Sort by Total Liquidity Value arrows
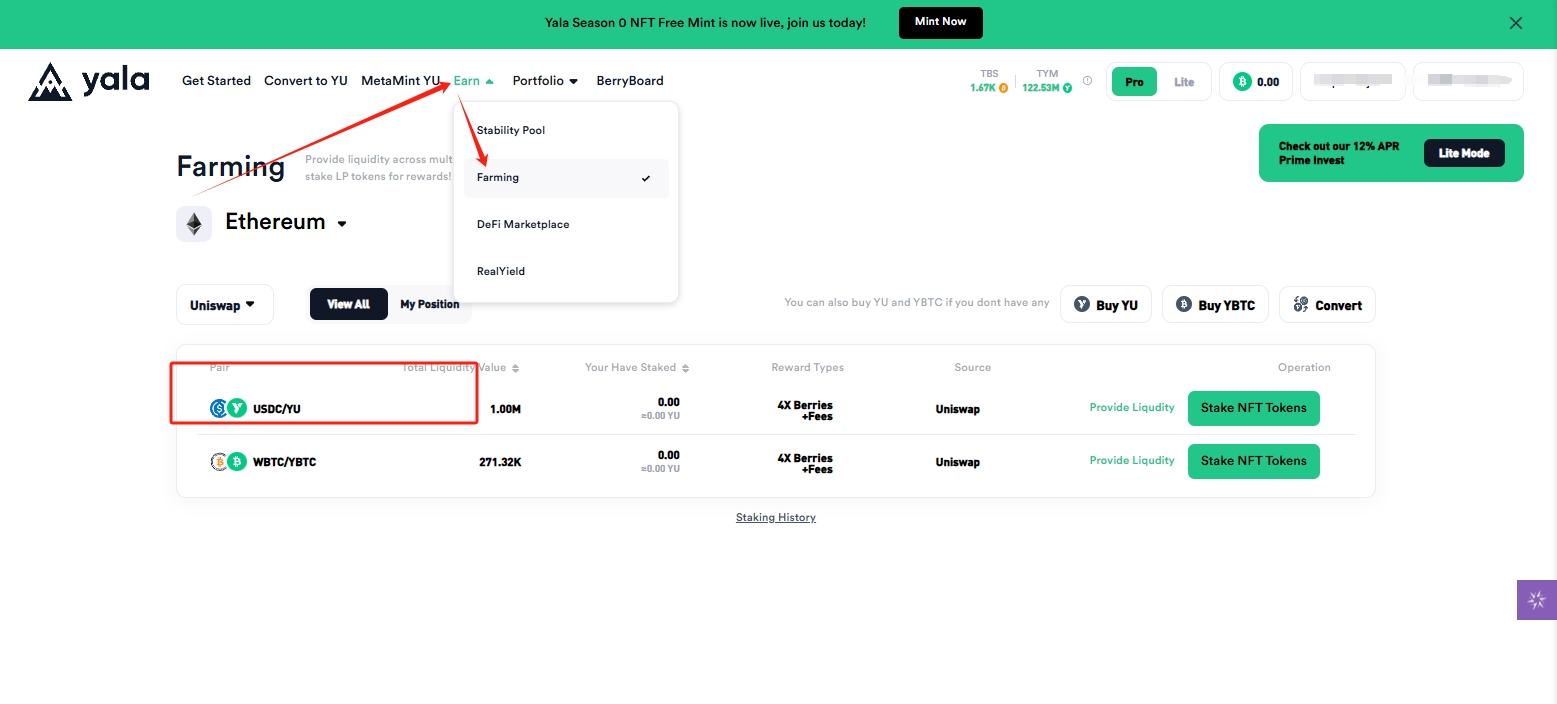This screenshot has height=704, width=1557. pos(515,369)
